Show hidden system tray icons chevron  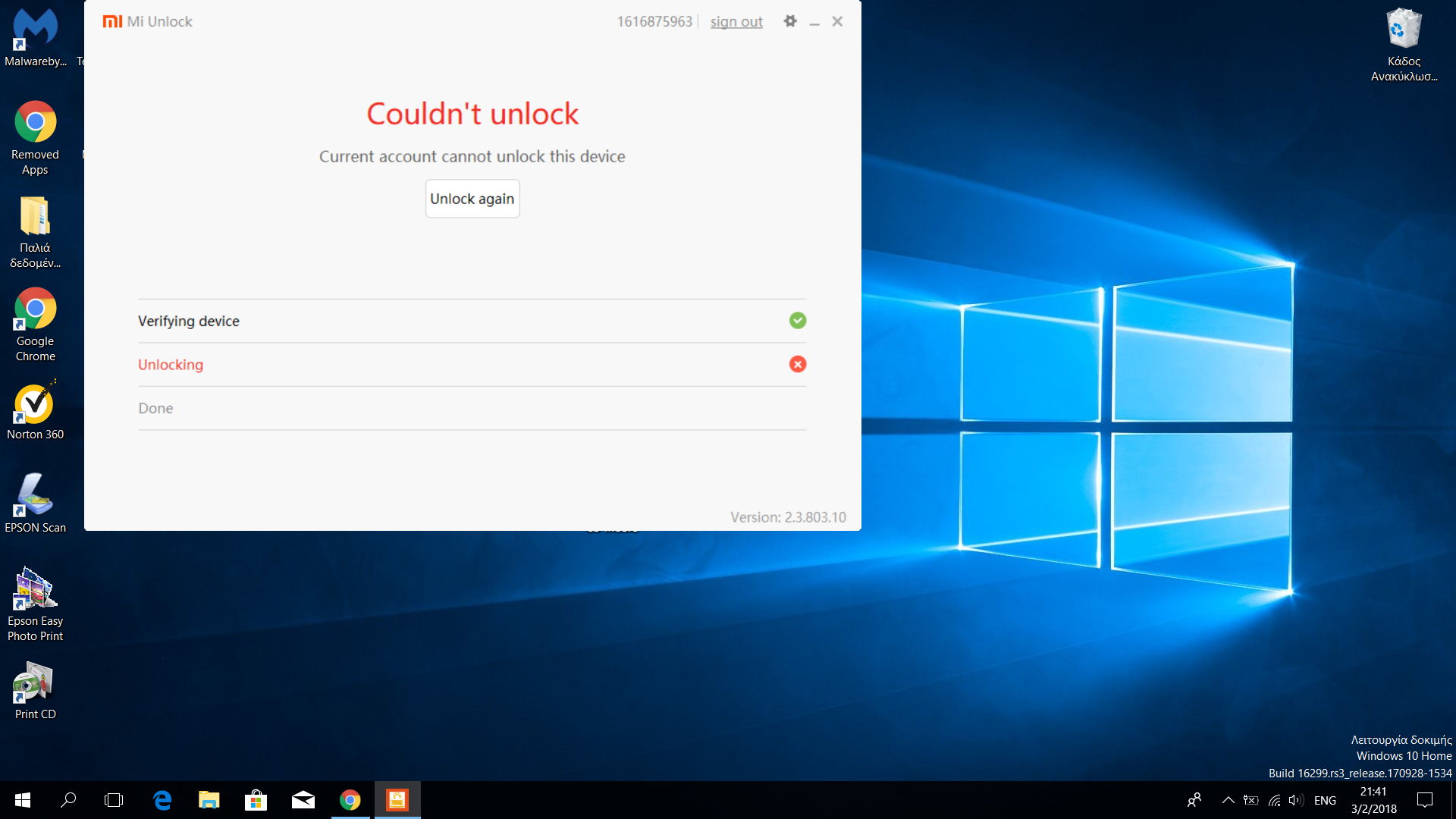[x=1228, y=800]
